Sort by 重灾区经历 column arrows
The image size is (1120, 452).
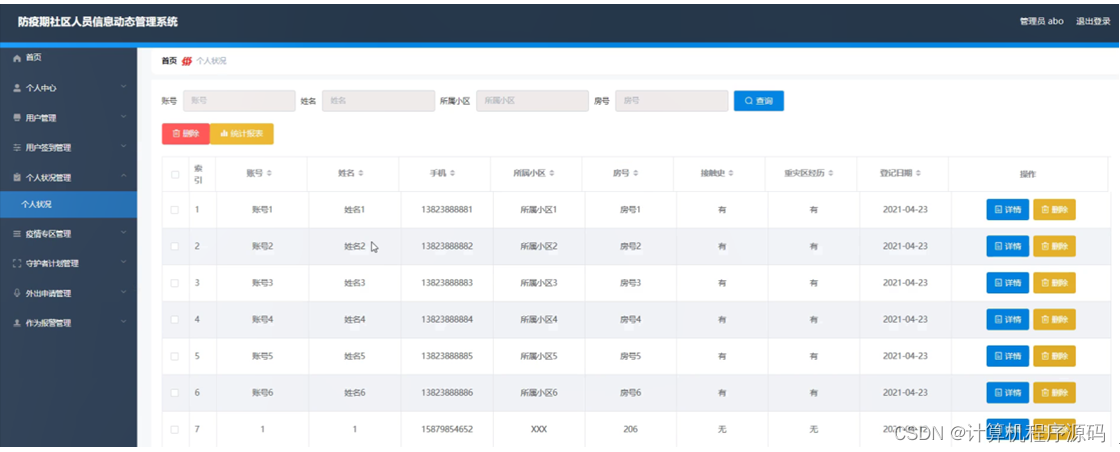tap(831, 174)
